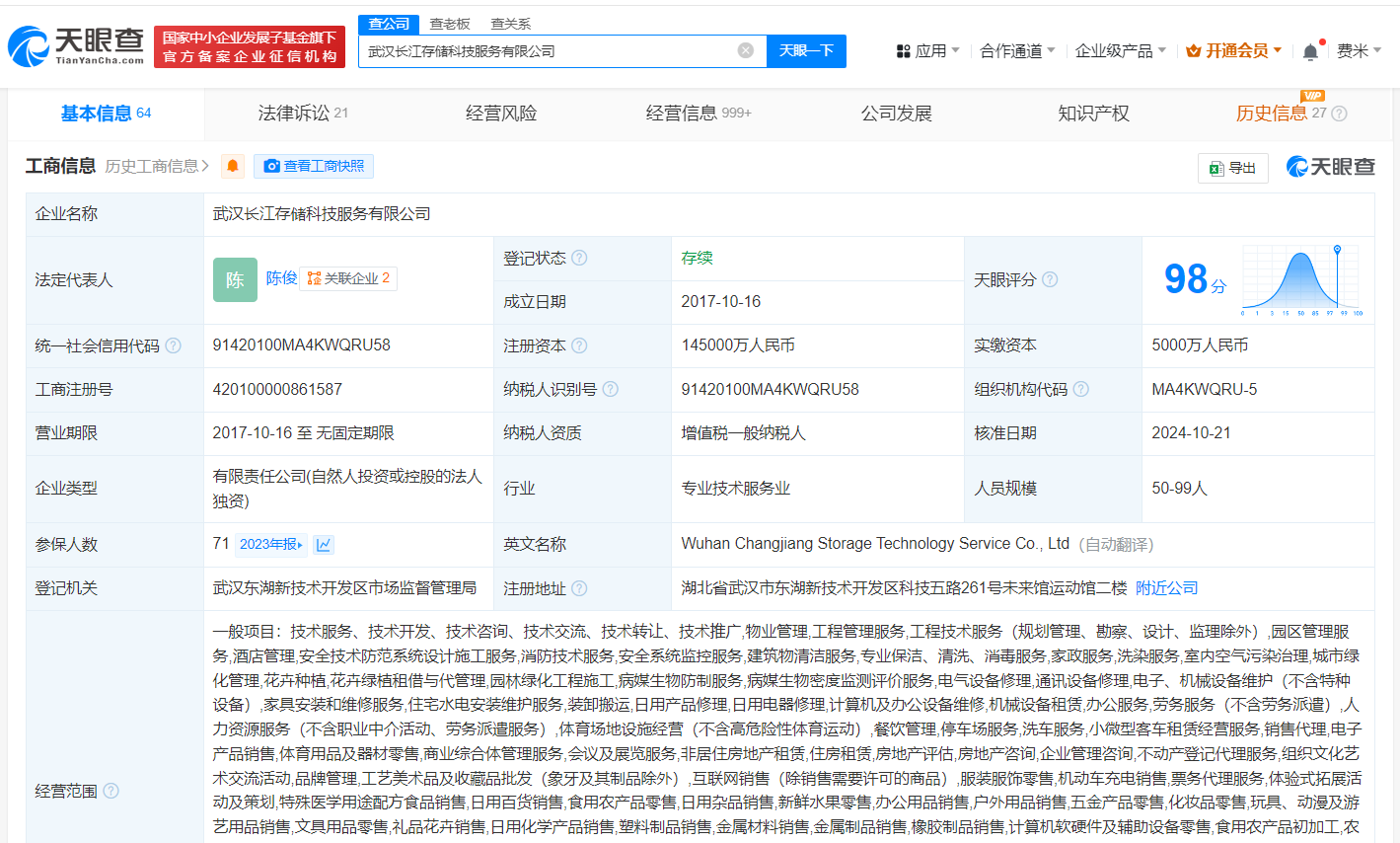Click the orange notification bell alert icon
Screen dimensions: 1400x843
pyautogui.click(x=233, y=166)
